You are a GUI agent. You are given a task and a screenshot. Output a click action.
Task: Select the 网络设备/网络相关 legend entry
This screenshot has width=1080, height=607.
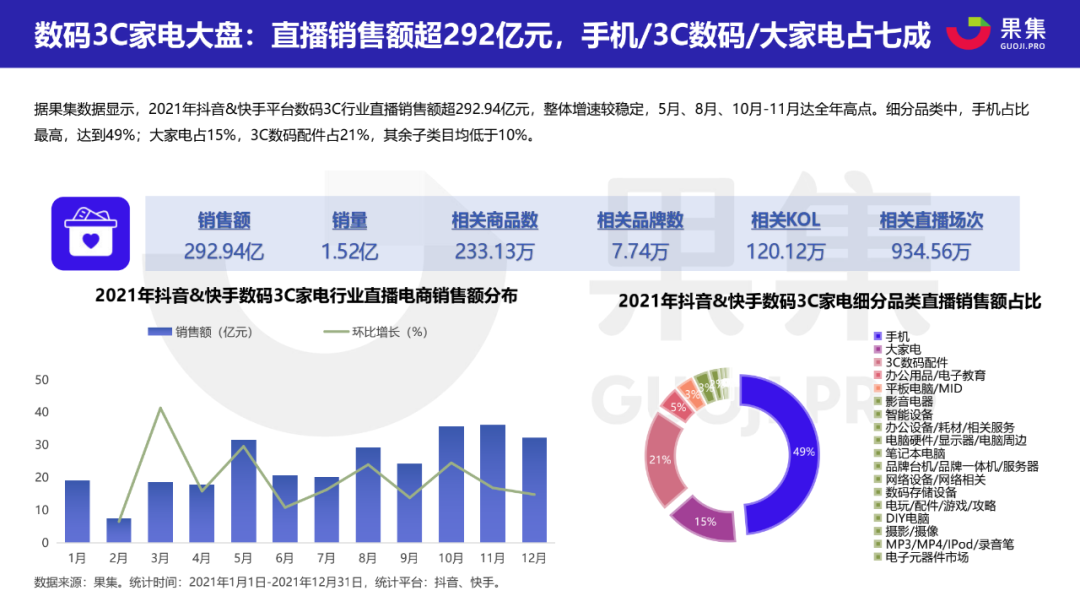coord(930,480)
